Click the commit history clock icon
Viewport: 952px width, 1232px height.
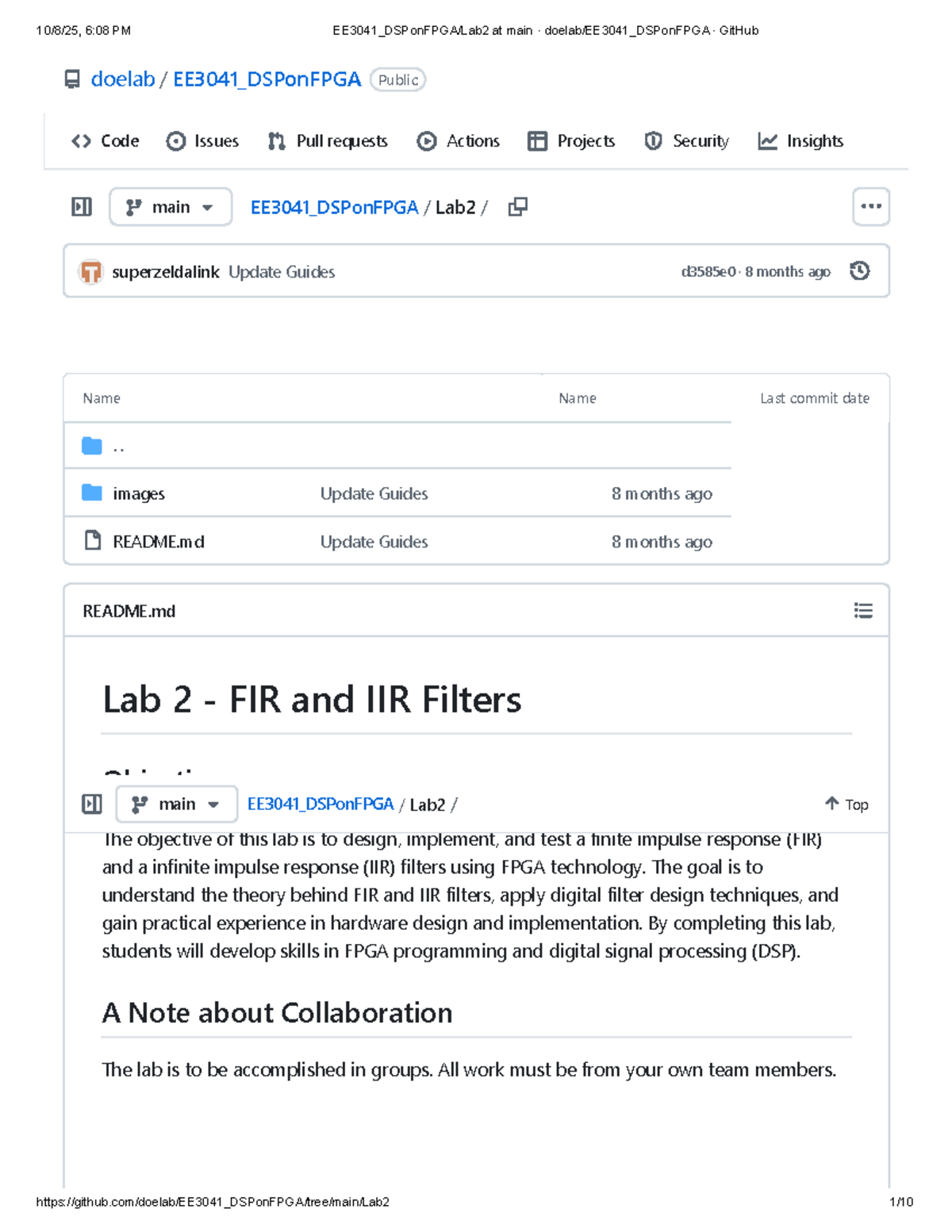(859, 271)
